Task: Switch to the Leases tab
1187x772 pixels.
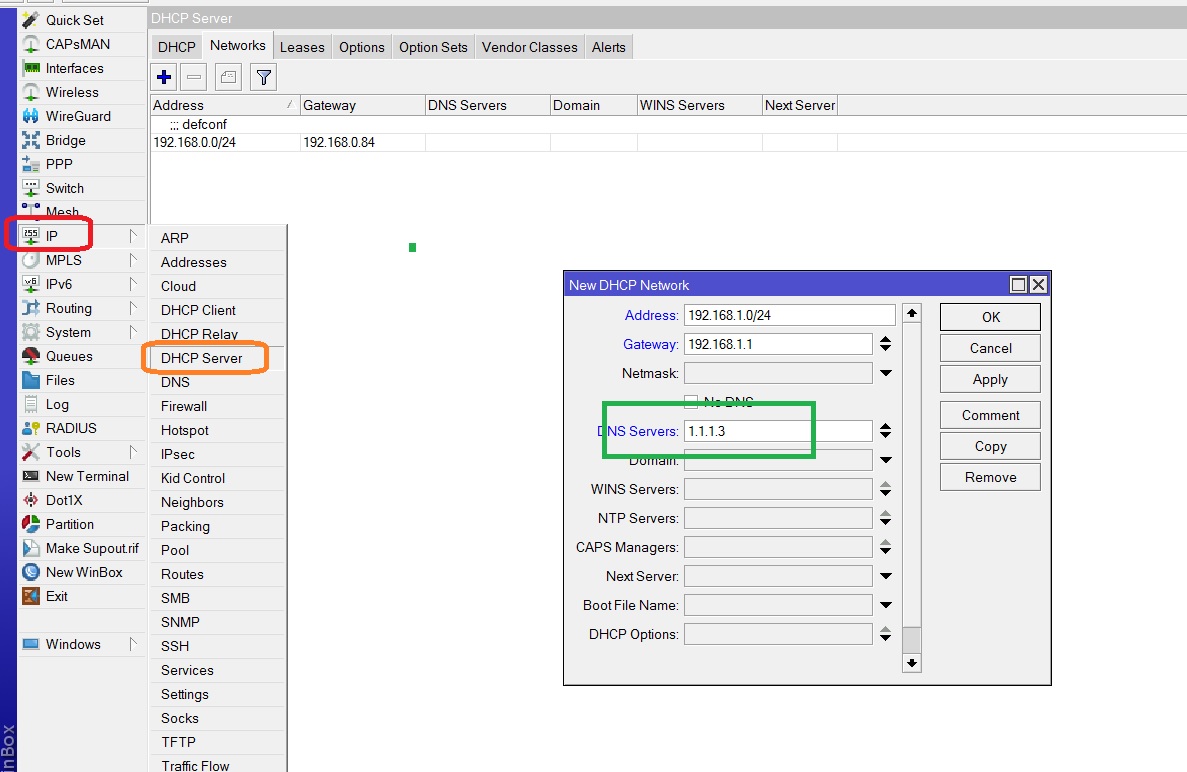Action: tap(302, 47)
